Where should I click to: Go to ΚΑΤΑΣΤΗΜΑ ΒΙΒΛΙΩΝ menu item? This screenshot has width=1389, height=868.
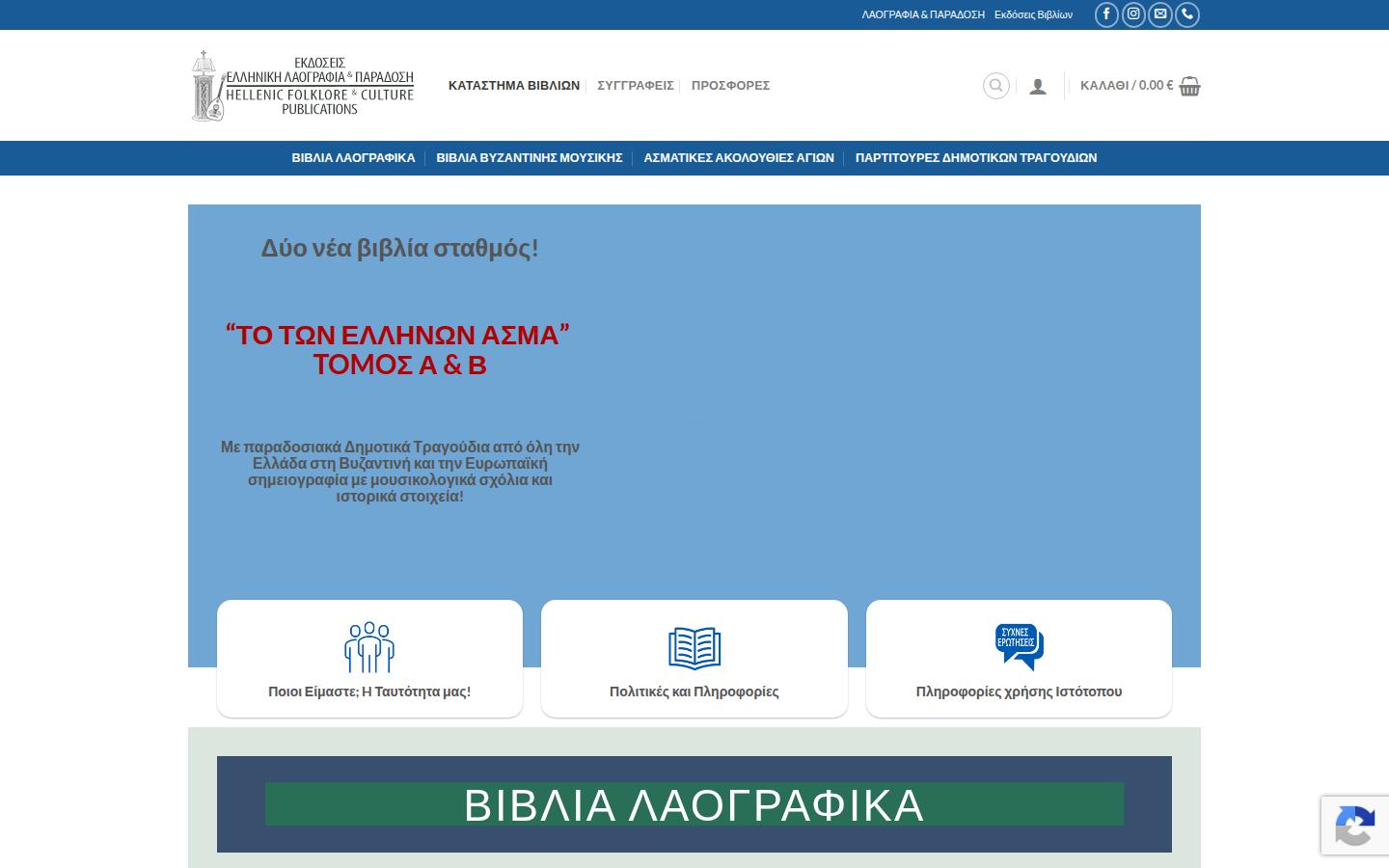pyautogui.click(x=514, y=86)
